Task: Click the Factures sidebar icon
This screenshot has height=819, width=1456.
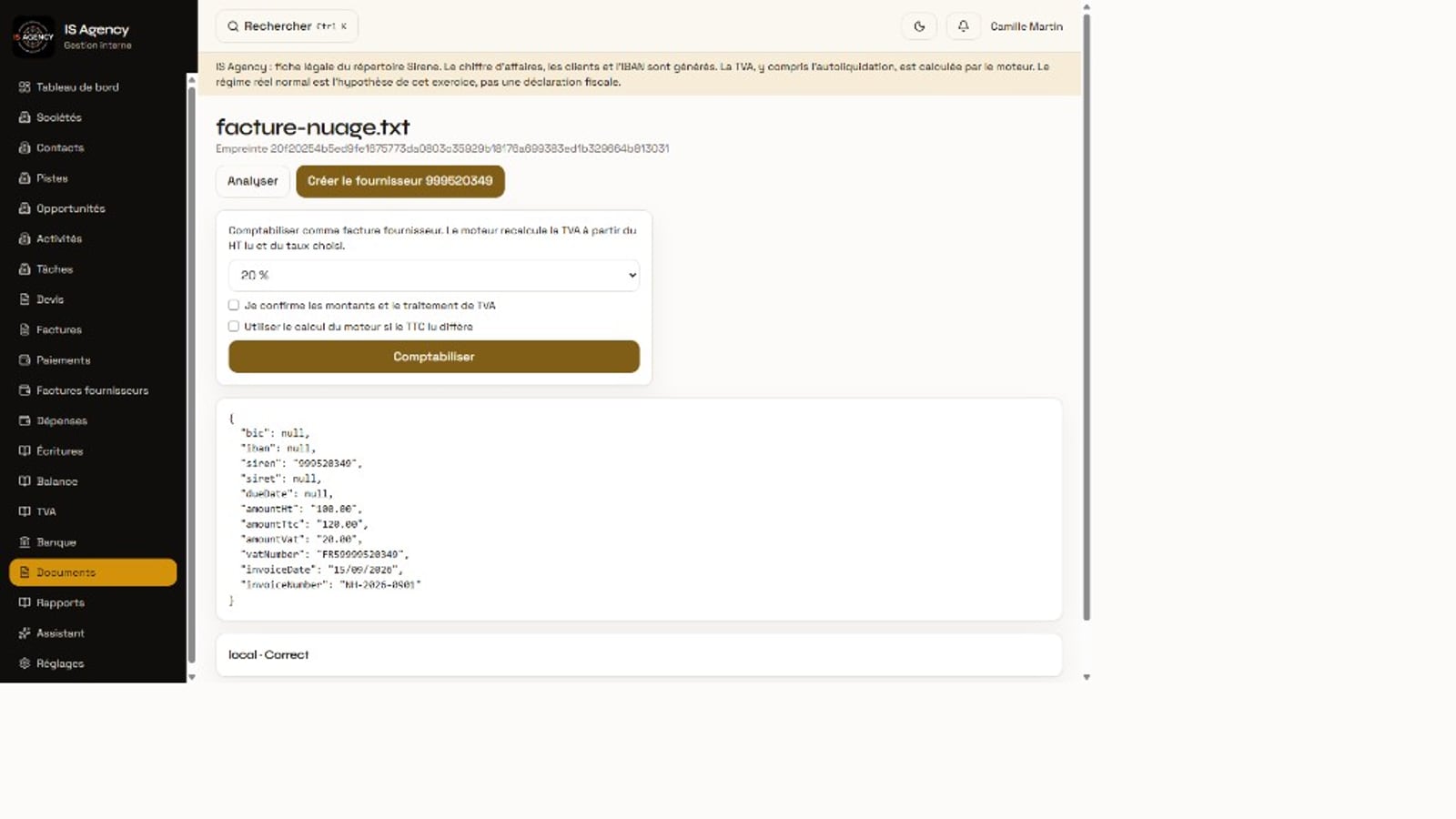Action: 25,329
